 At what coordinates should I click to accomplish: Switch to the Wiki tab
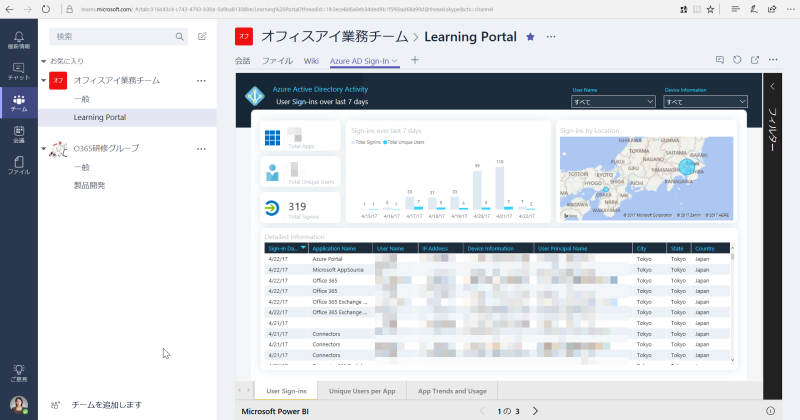pos(311,61)
